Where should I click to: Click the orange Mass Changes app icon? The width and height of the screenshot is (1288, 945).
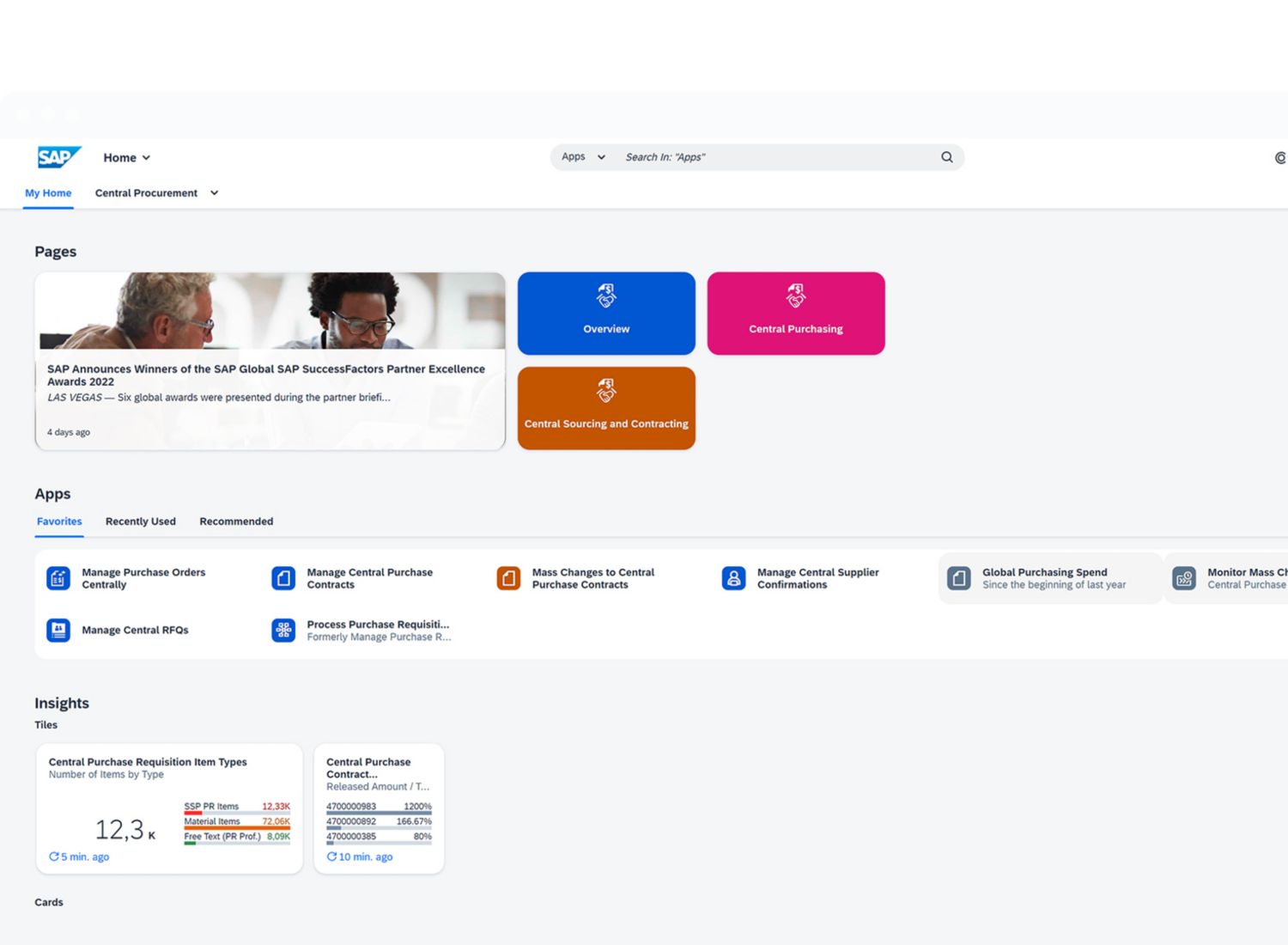[x=508, y=578]
